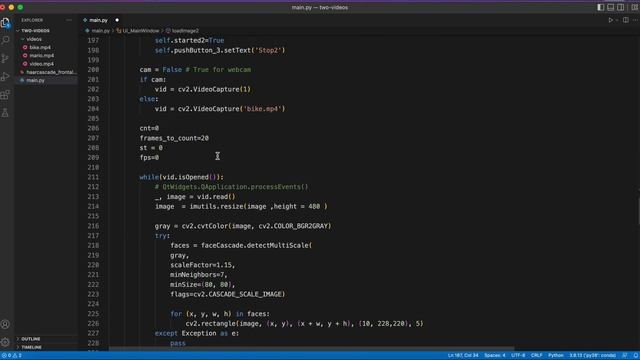
Task: Click scaleFactor=1.15 on line 220
Action: (x=202, y=265)
